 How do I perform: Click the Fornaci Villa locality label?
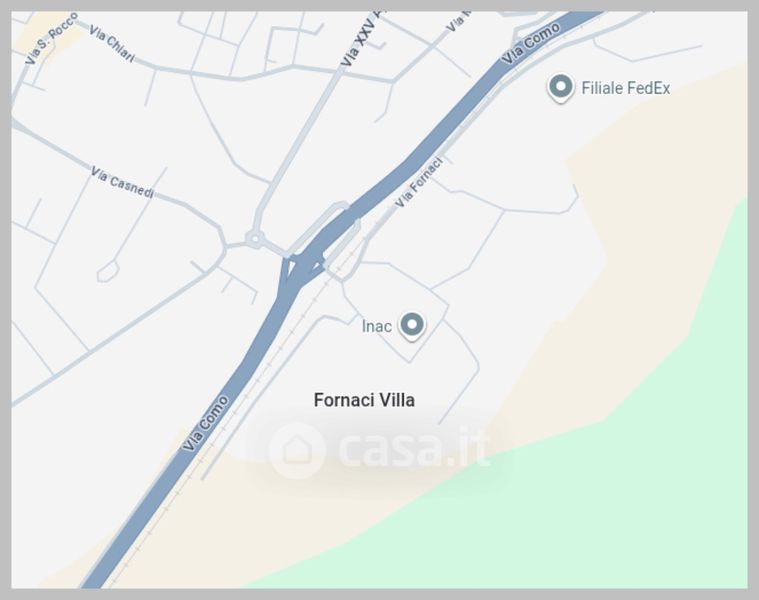364,400
